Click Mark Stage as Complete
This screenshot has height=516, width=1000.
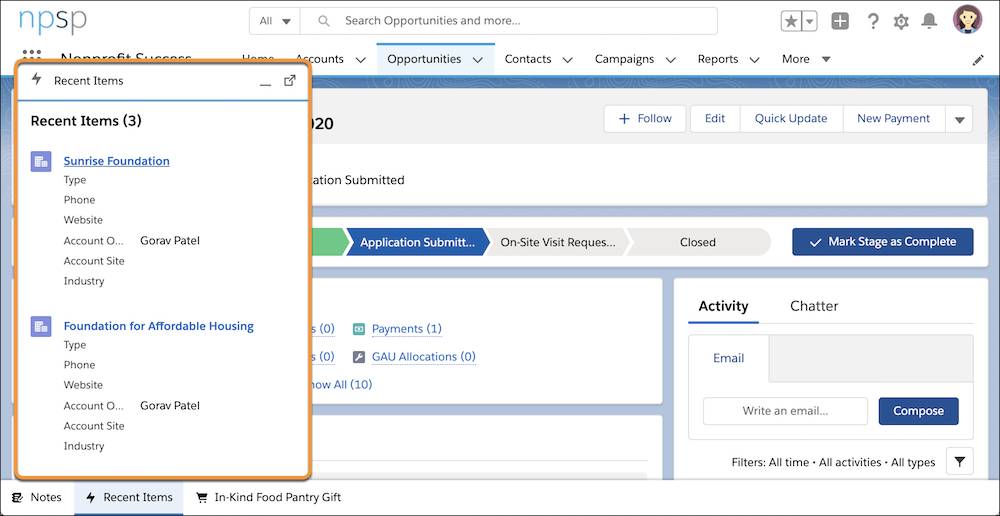point(883,242)
